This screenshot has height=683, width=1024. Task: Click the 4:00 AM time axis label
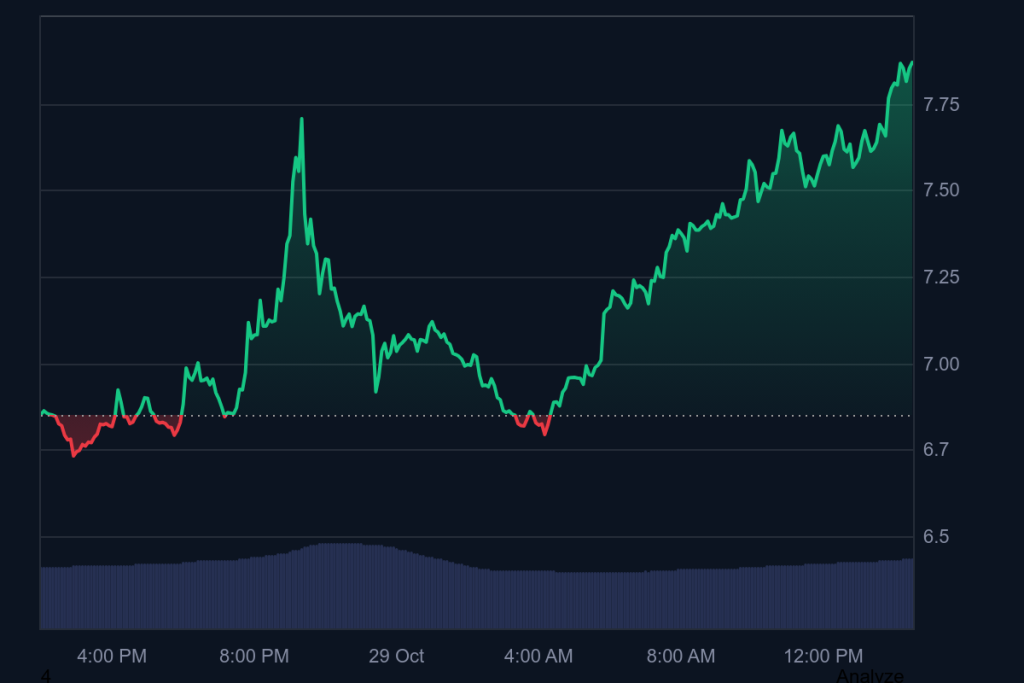(x=538, y=656)
